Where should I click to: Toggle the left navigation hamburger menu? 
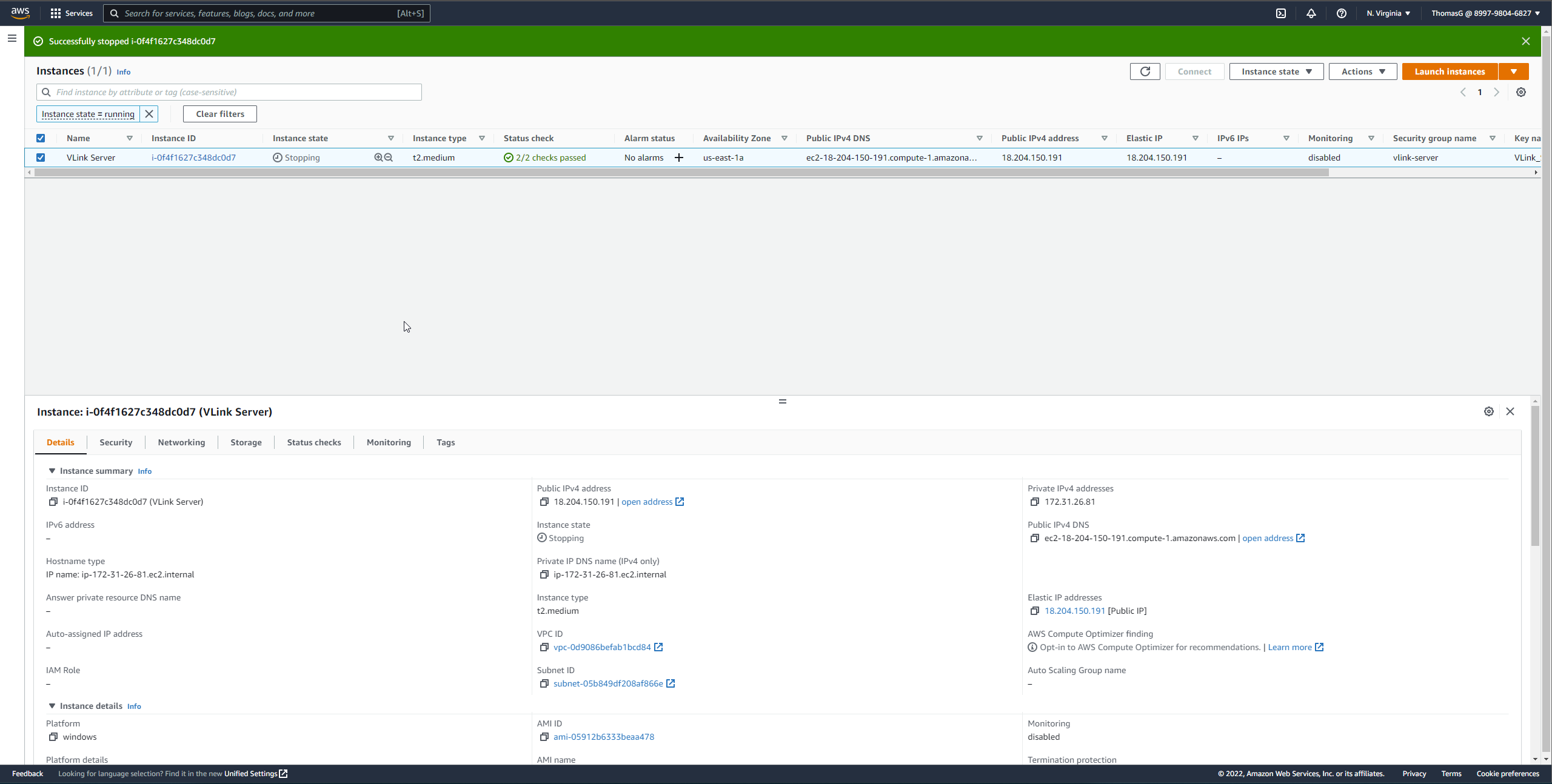pyautogui.click(x=12, y=38)
